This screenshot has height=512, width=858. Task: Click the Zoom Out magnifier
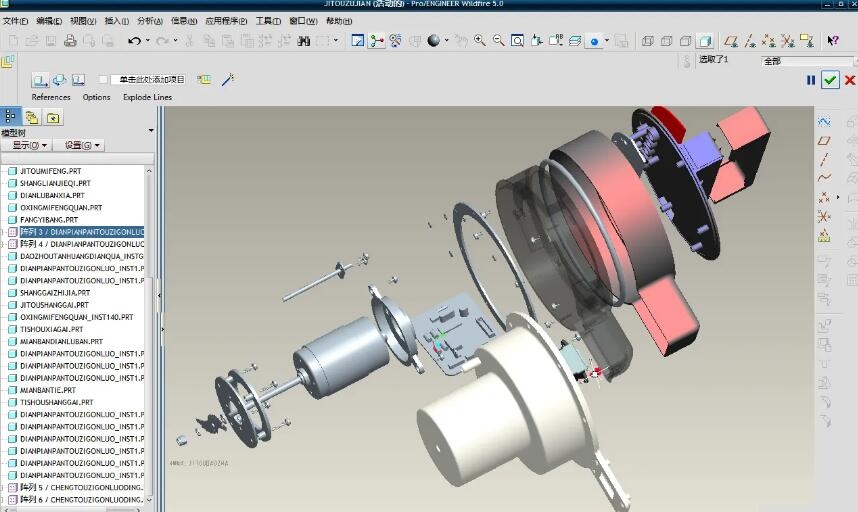coord(498,40)
